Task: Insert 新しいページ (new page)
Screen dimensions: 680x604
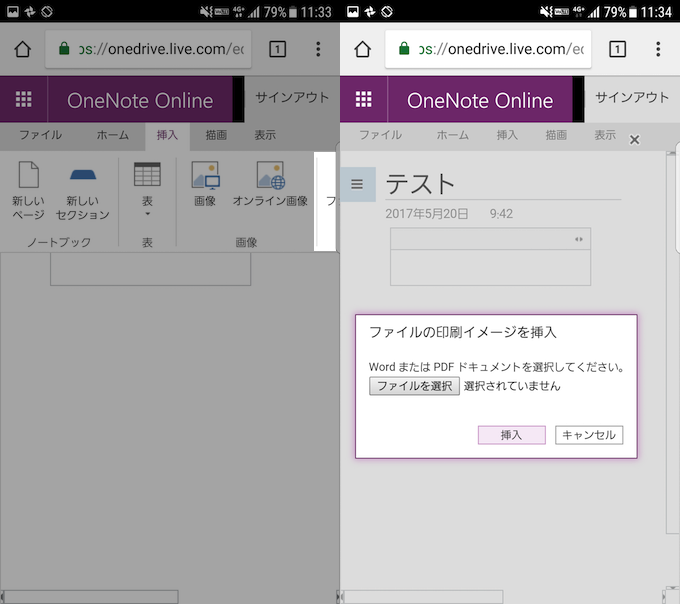Action: point(28,190)
